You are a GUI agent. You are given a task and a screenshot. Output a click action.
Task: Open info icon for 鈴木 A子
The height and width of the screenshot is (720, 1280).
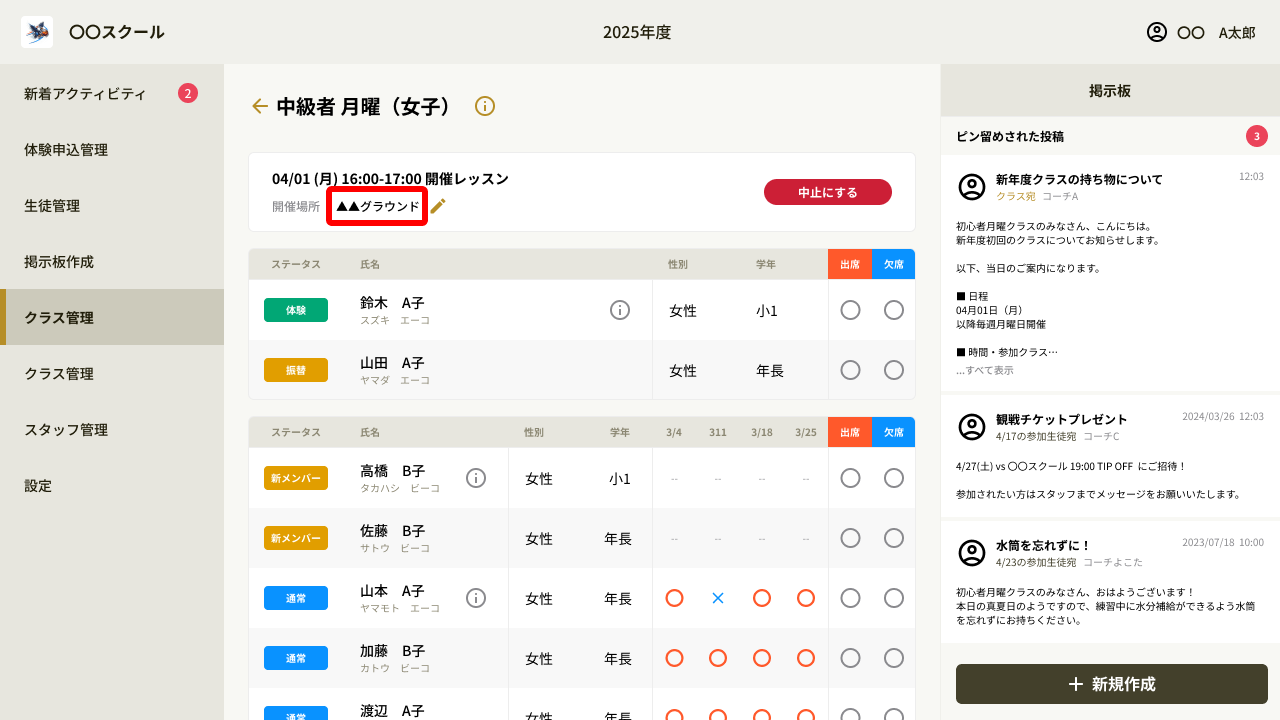point(620,310)
